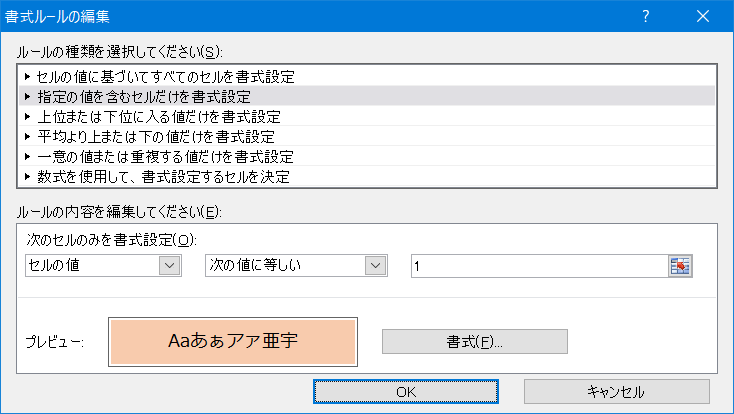Click the value input field containing 1
Screen dimensions: 734x414
539,266
